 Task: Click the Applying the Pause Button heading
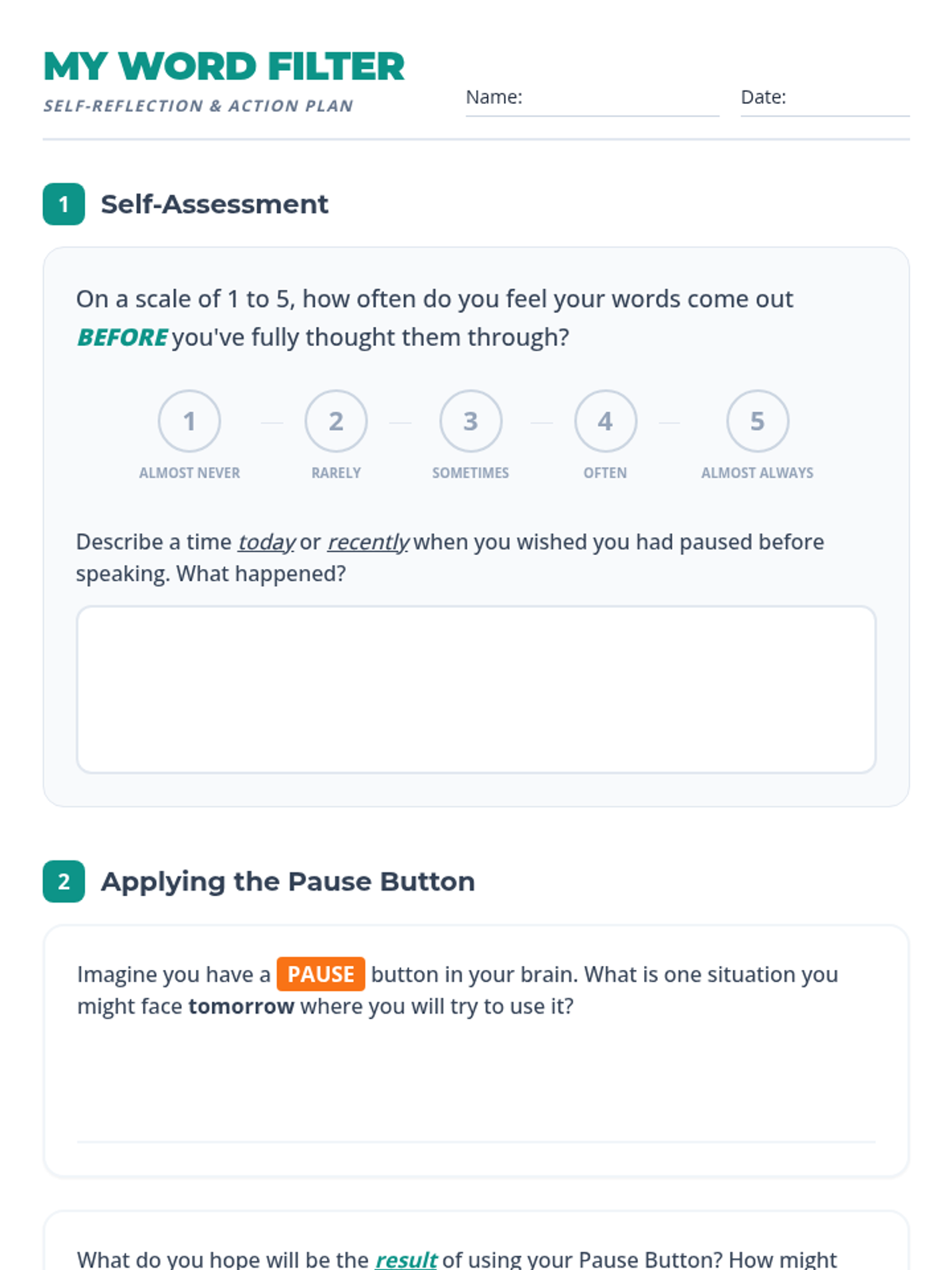288,881
